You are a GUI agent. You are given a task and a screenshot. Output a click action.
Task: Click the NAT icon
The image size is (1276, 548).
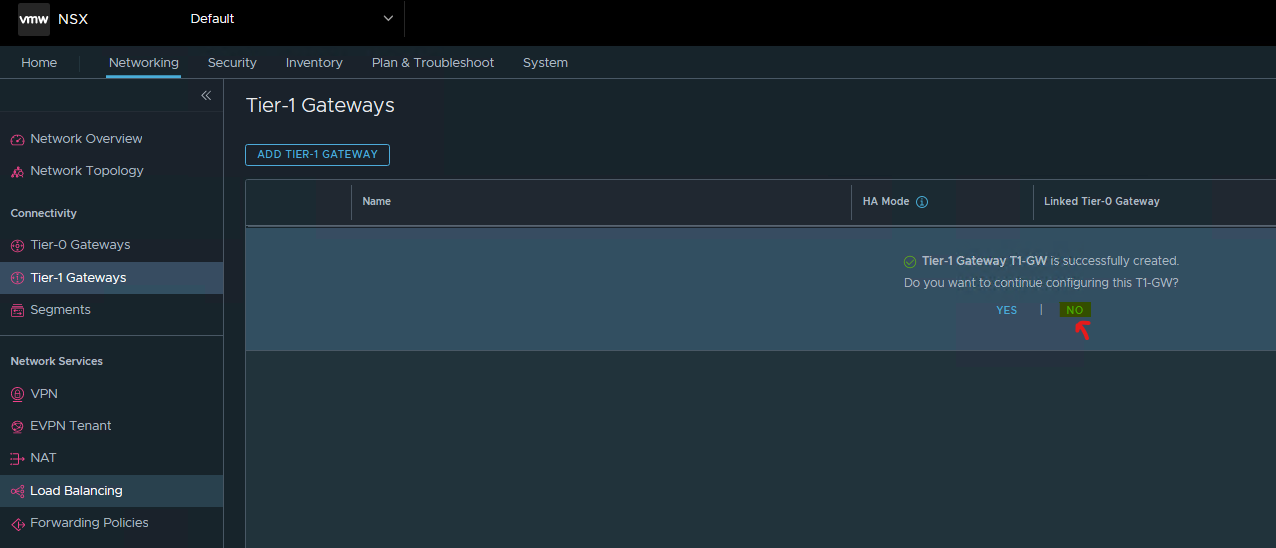click(17, 459)
